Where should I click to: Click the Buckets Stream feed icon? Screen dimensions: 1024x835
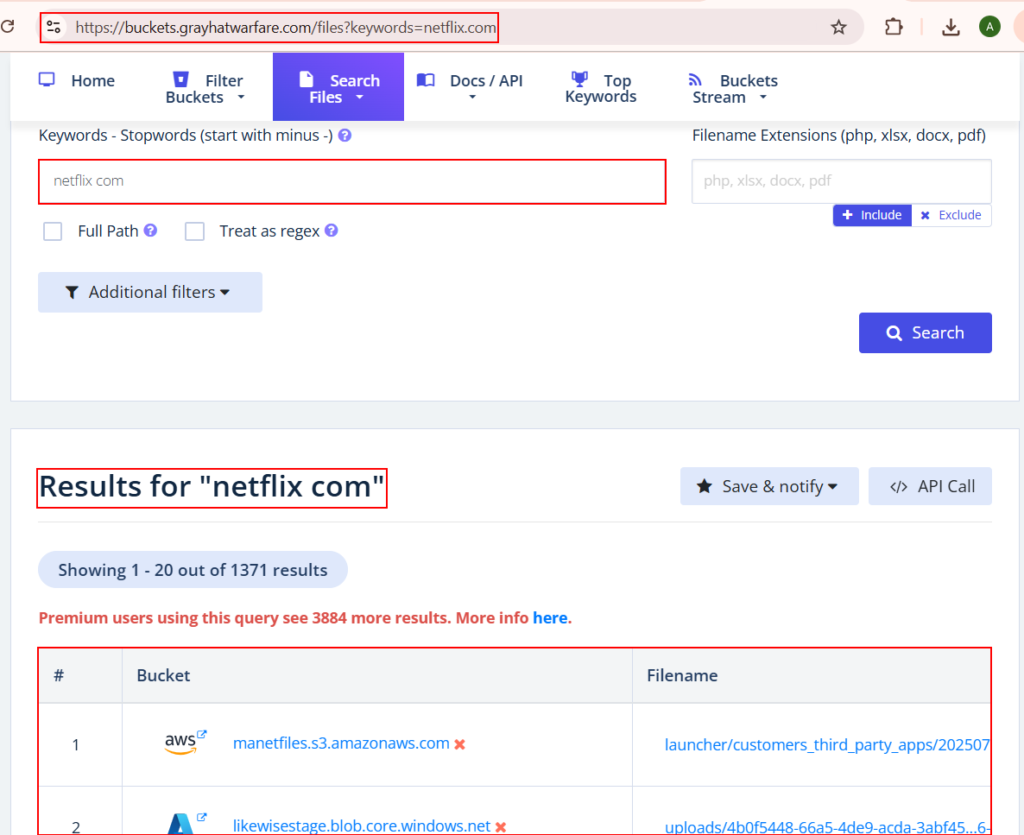(695, 80)
